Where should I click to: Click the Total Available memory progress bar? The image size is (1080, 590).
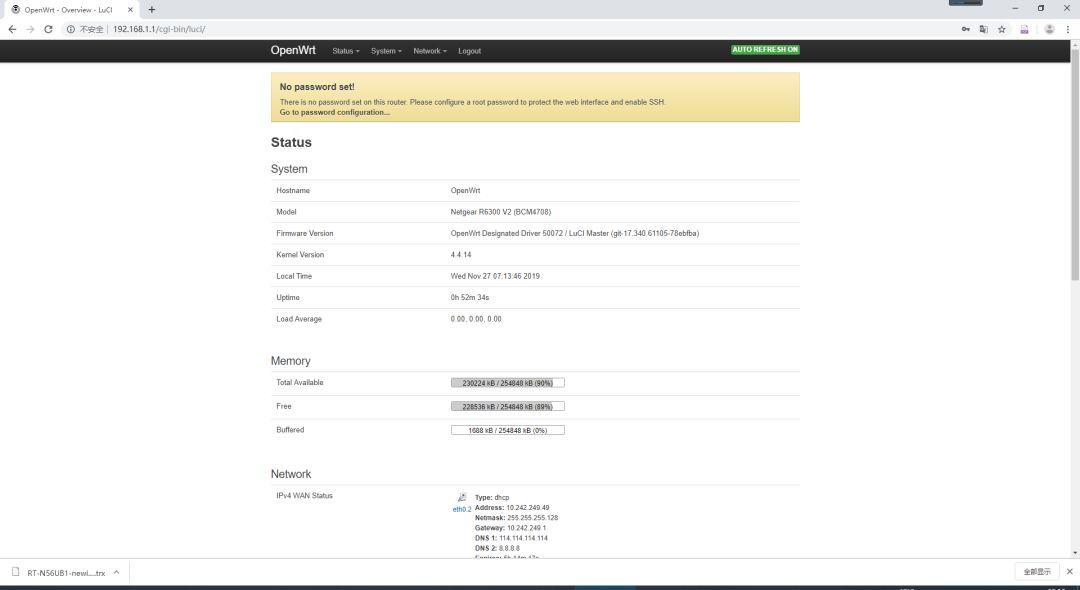tap(508, 383)
